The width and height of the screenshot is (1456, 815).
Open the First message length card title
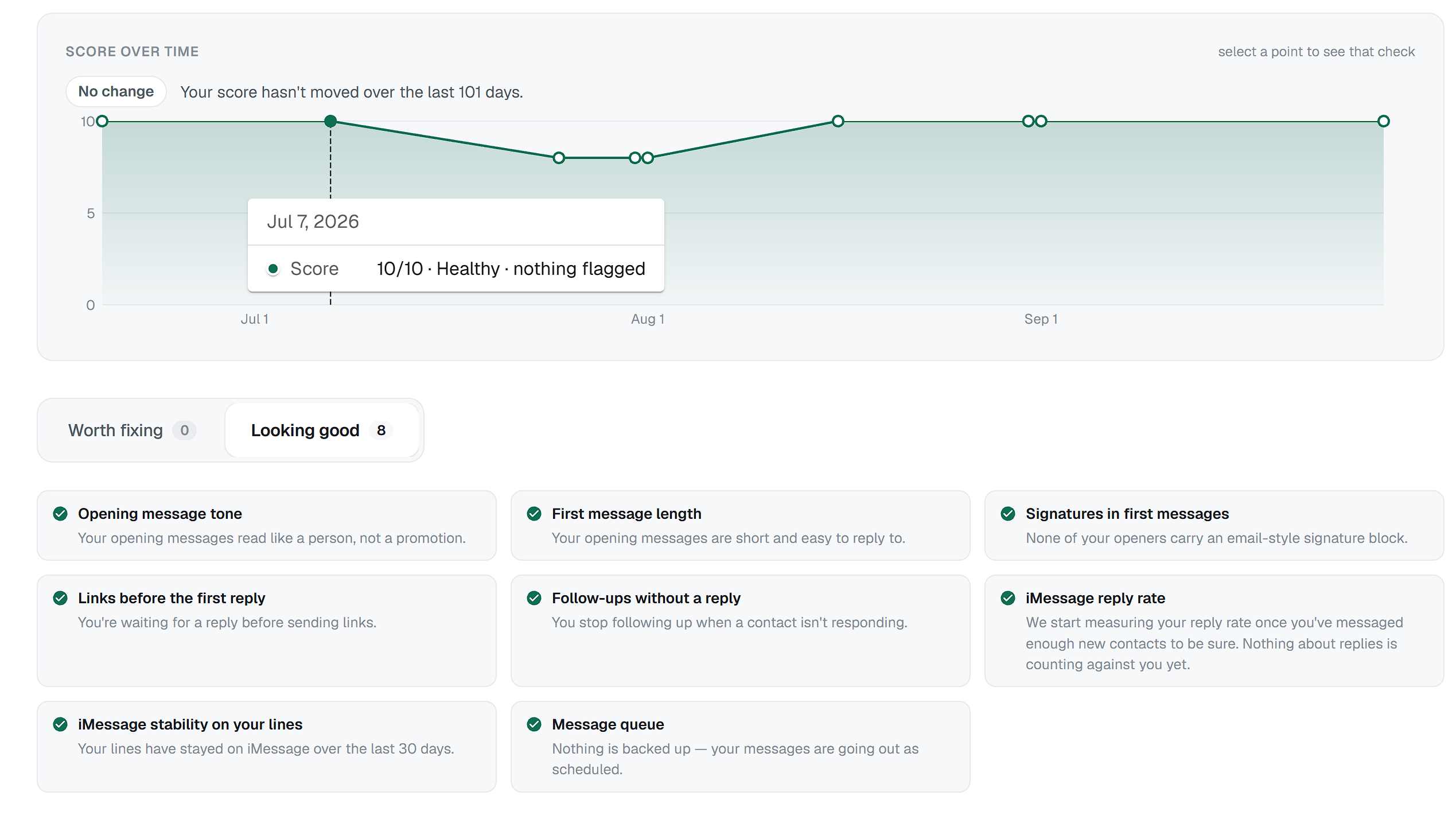tap(626, 514)
